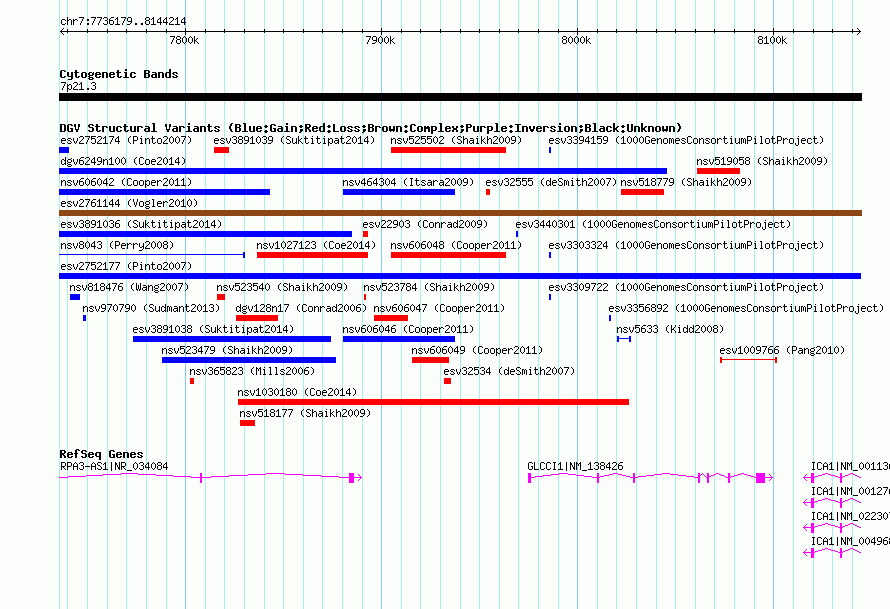Click the nsv970790 (Sudmant2013) label

coord(151,308)
